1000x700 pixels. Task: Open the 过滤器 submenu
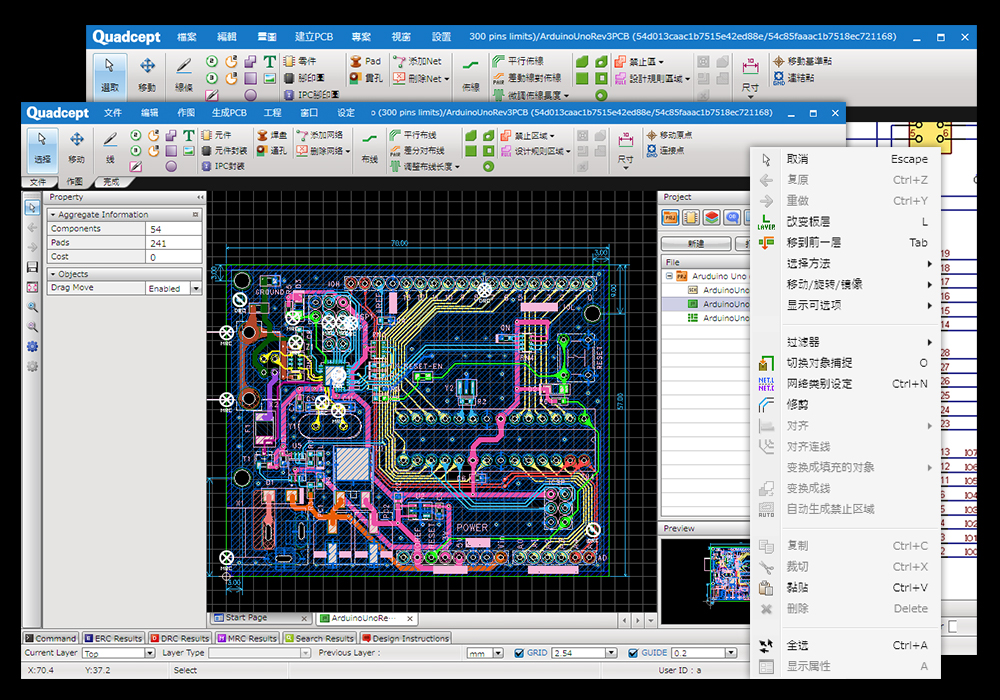(x=846, y=342)
